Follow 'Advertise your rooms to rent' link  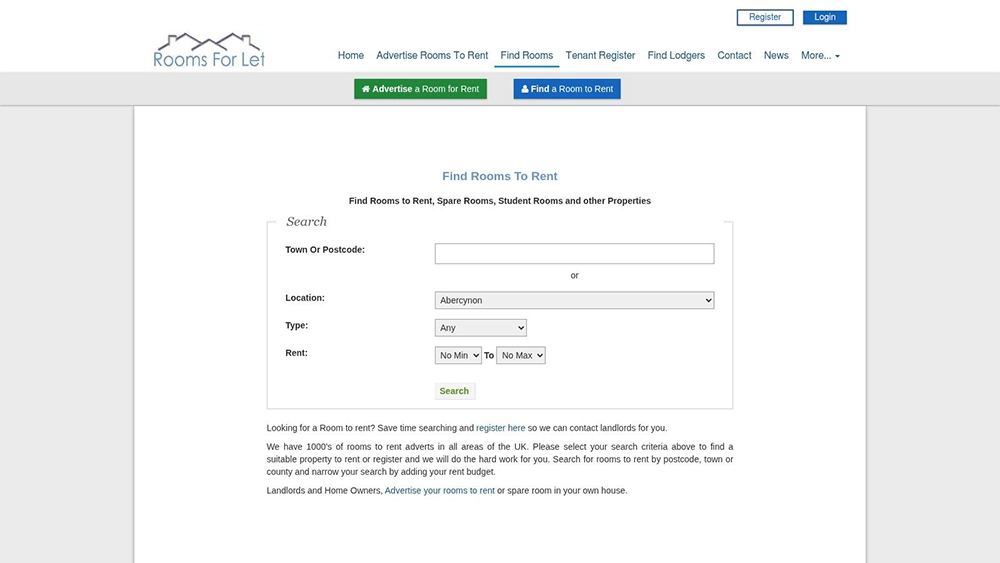coord(439,490)
